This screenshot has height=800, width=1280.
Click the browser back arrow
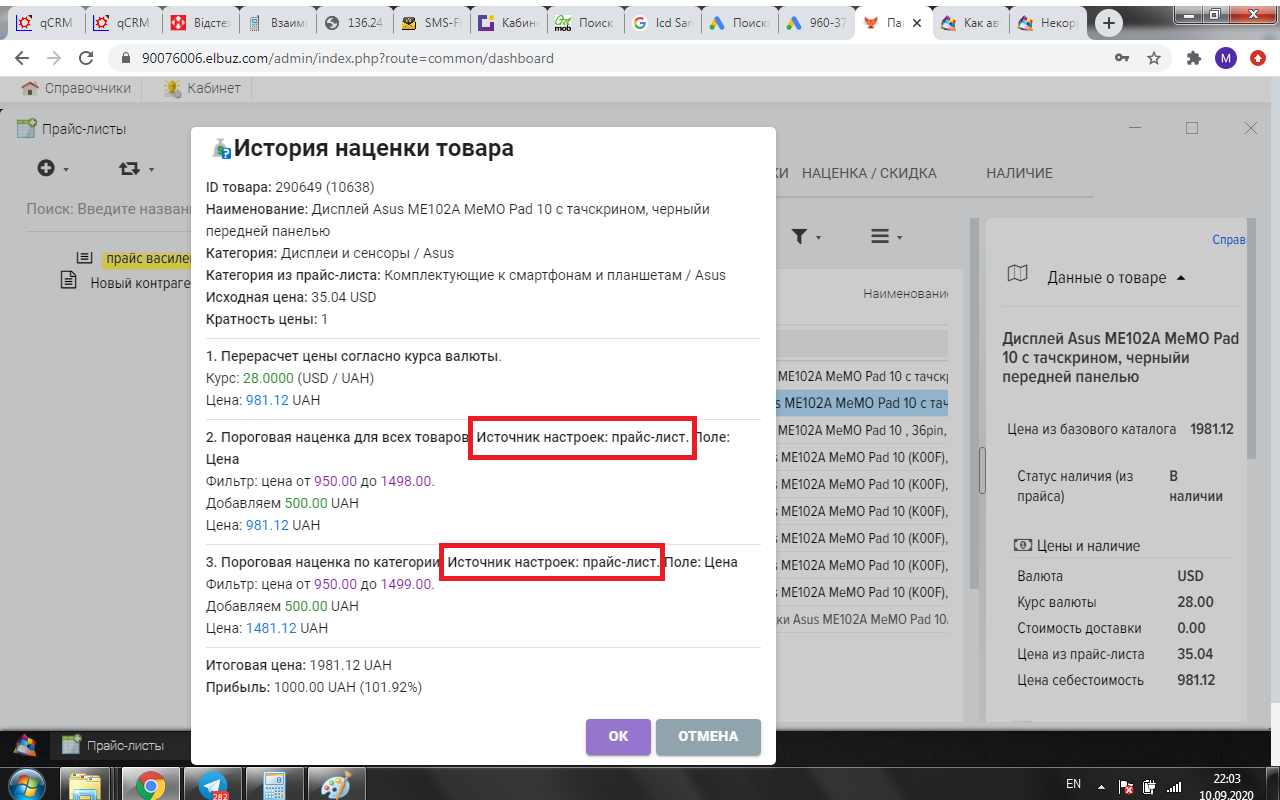23,58
